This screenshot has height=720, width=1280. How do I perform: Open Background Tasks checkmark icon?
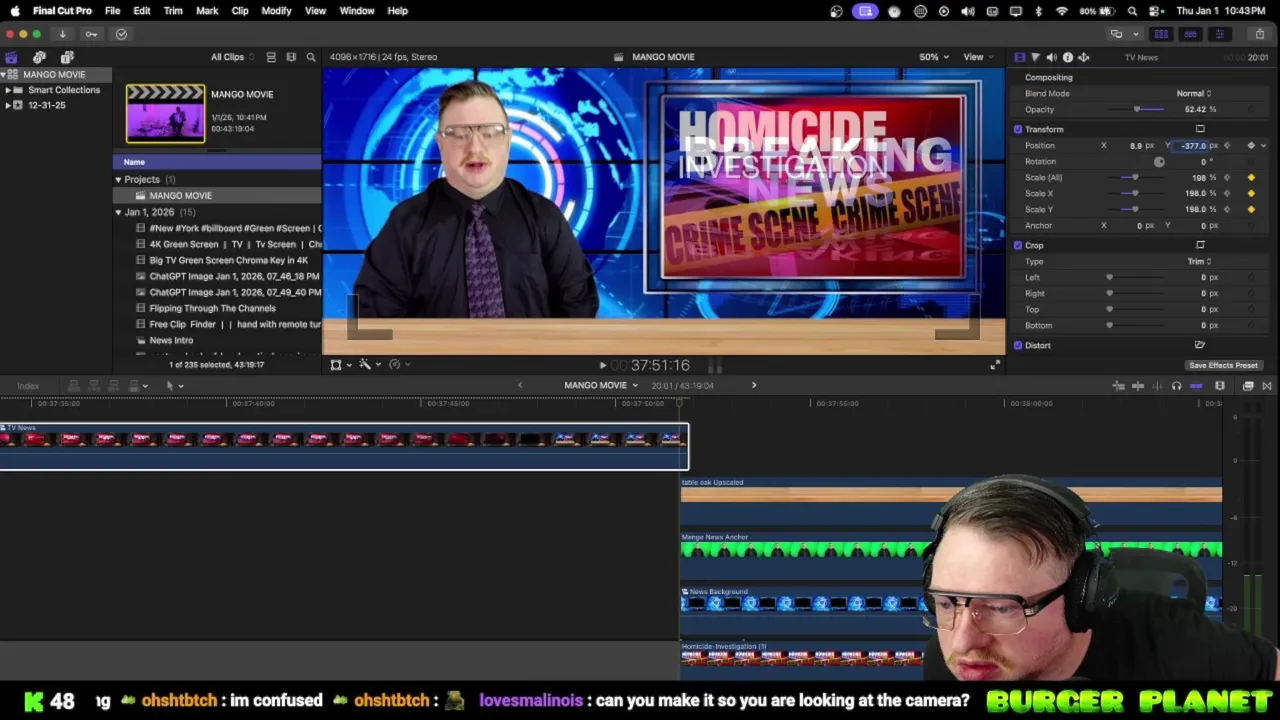pyautogui.click(x=121, y=34)
